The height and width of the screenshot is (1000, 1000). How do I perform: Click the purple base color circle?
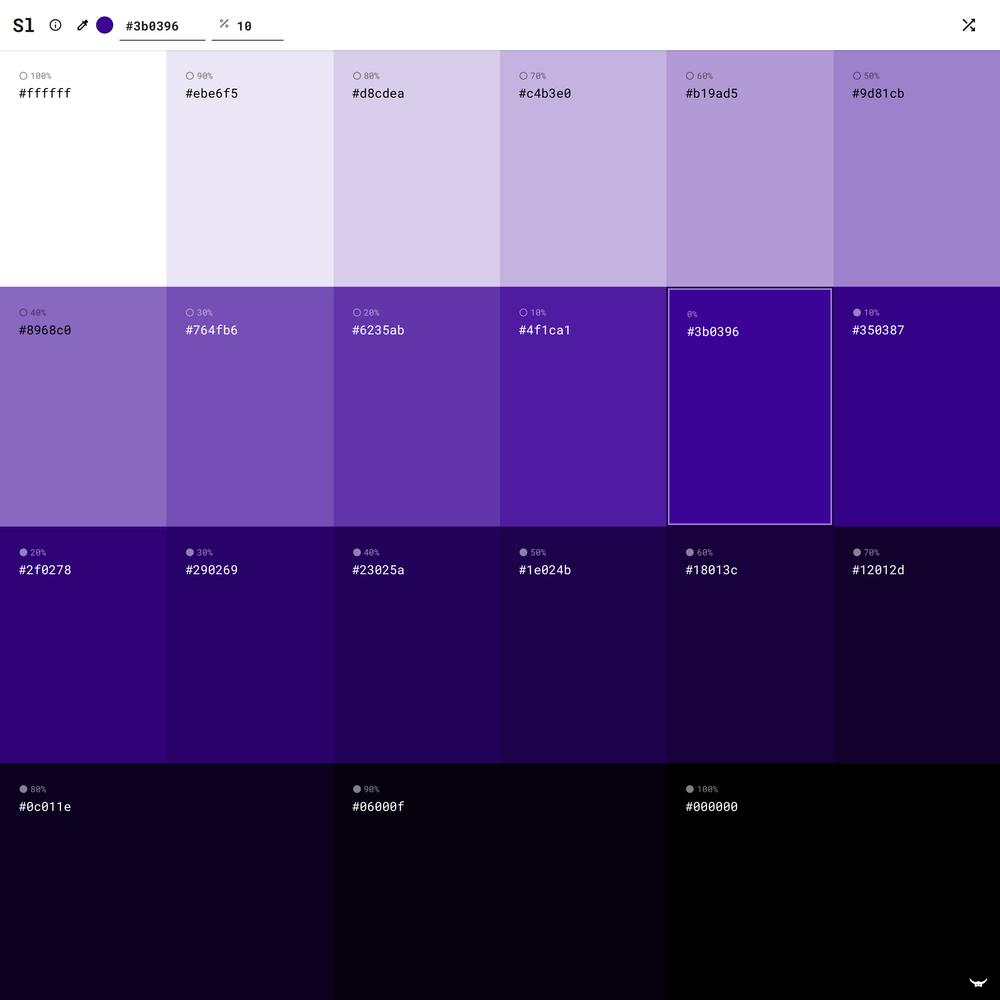pyautogui.click(x=105, y=26)
